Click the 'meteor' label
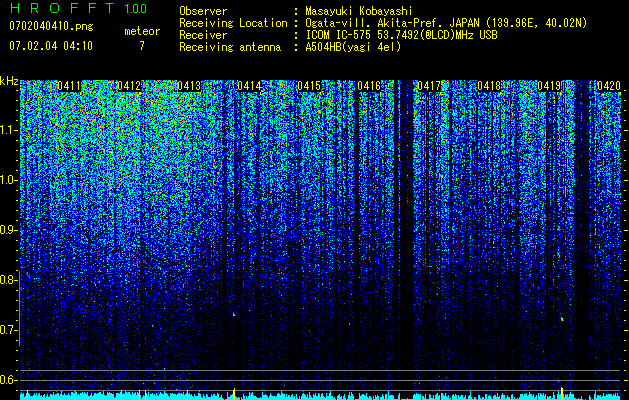Viewport: 629px width, 400px height. point(142,31)
